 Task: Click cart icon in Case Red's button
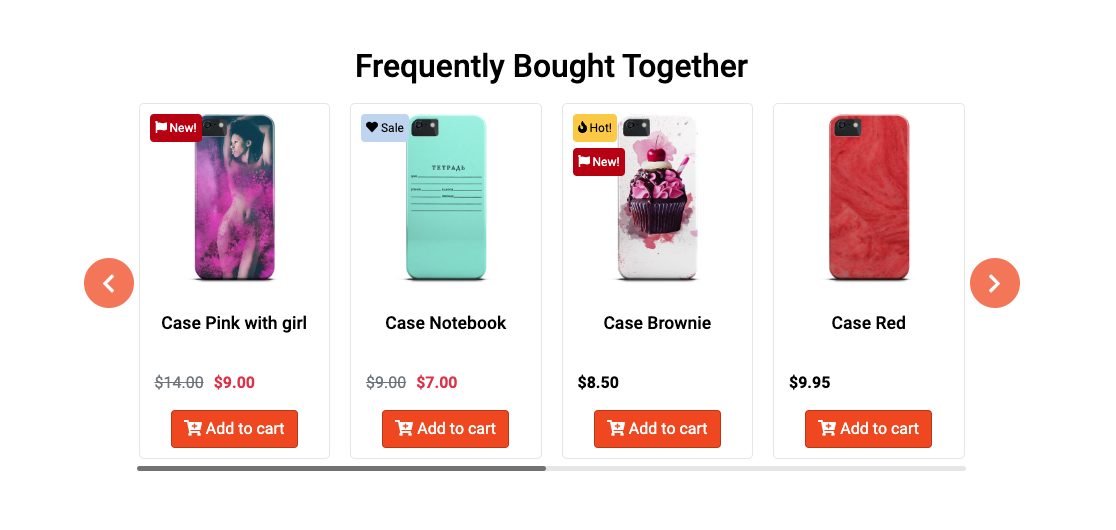click(827, 428)
